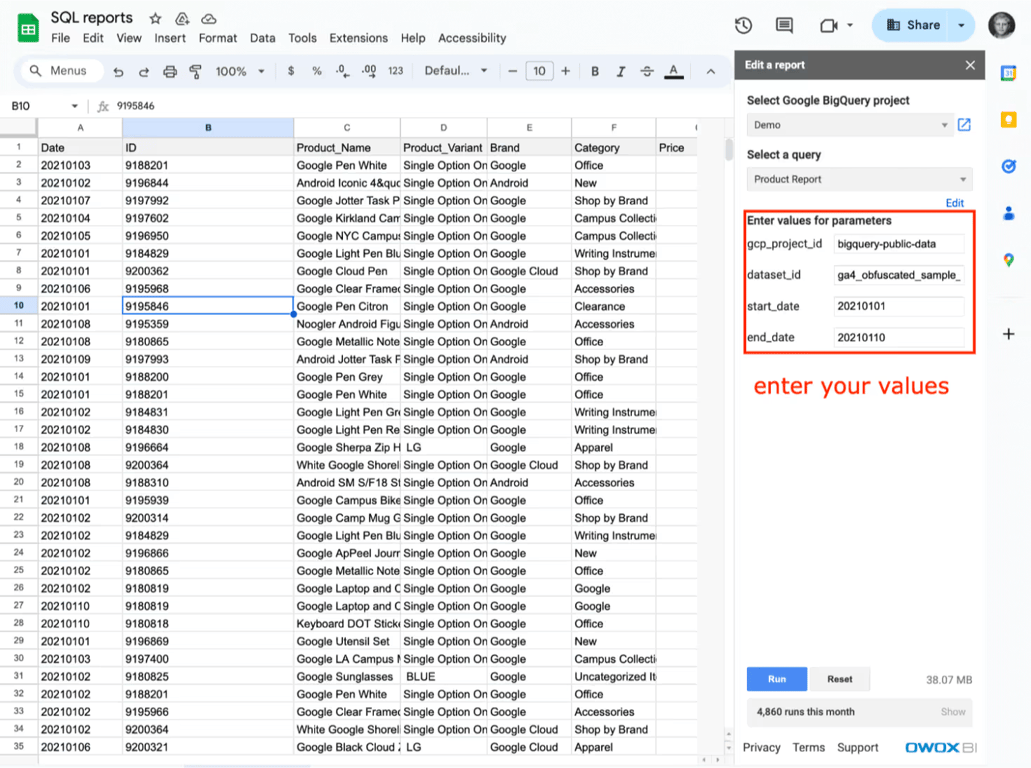Edit the dataset_id field
Screen dimensions: 1031x768
(899, 275)
